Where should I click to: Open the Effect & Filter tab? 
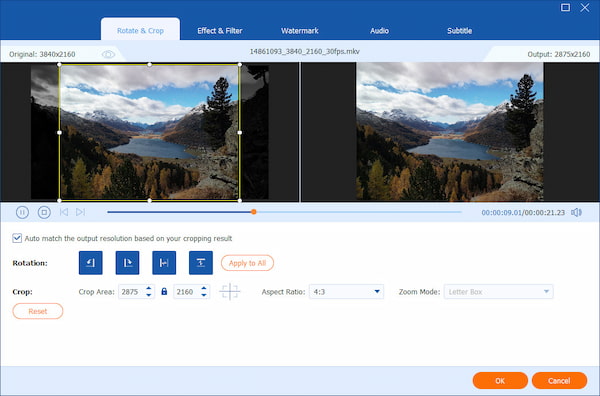click(220, 31)
